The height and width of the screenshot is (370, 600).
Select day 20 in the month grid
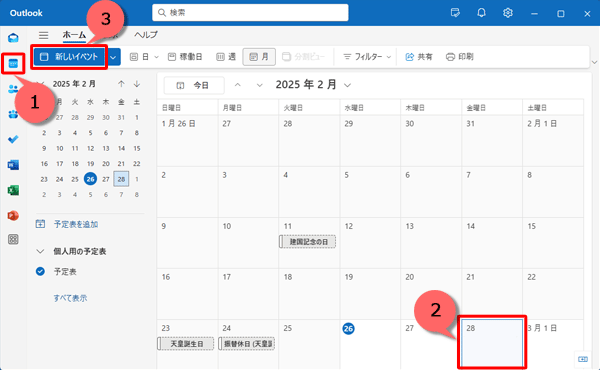[x=431, y=293]
